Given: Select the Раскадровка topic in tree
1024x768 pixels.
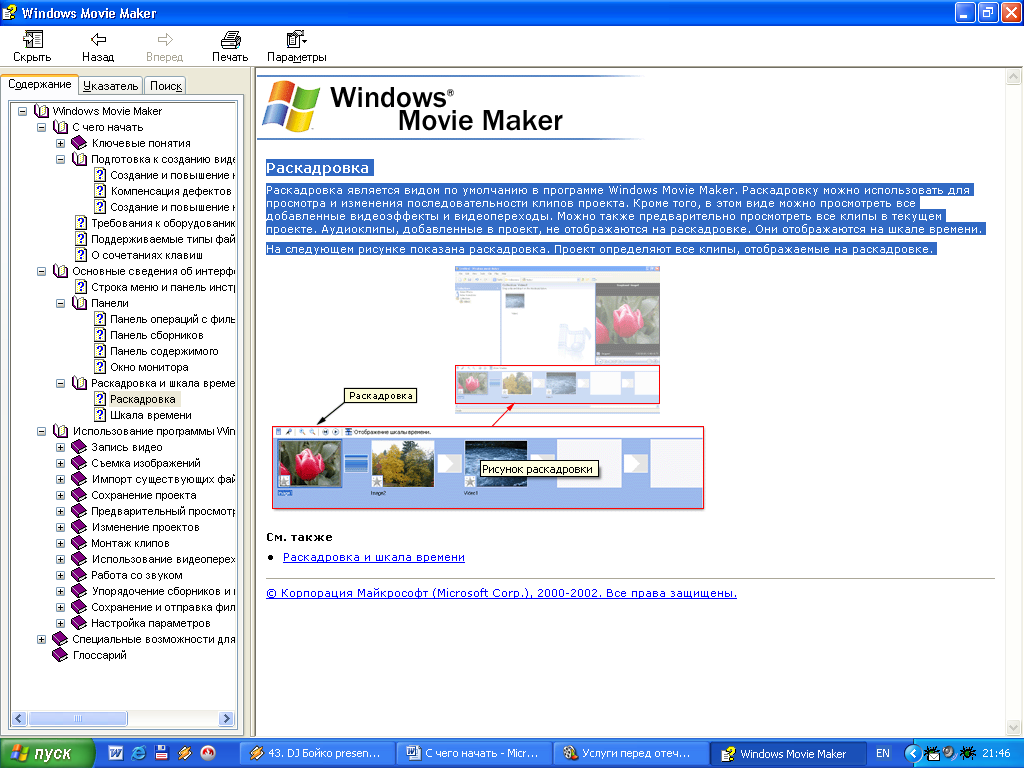Looking at the screenshot, I should tap(142, 399).
